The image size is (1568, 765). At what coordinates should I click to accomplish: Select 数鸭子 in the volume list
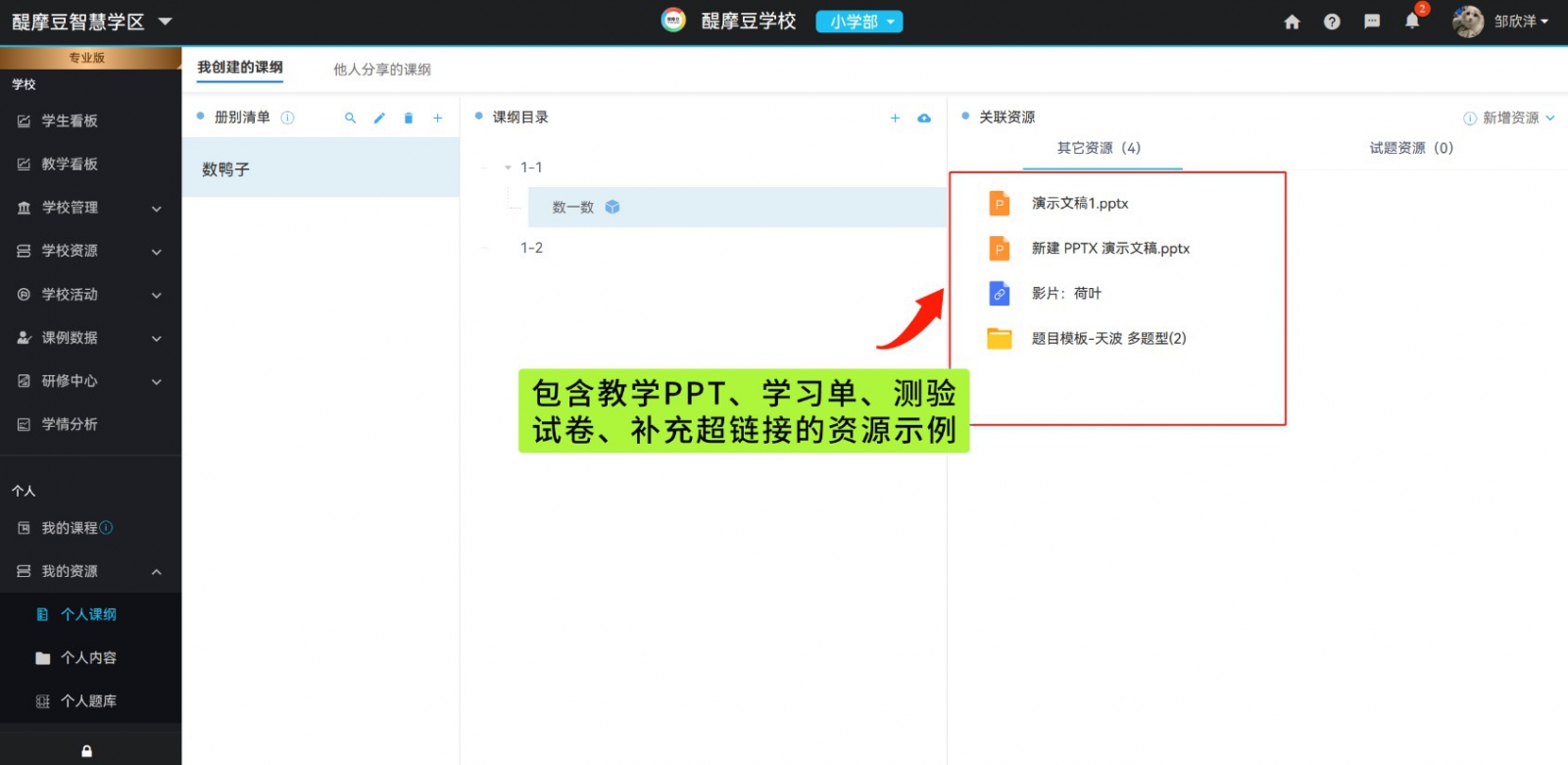point(226,169)
